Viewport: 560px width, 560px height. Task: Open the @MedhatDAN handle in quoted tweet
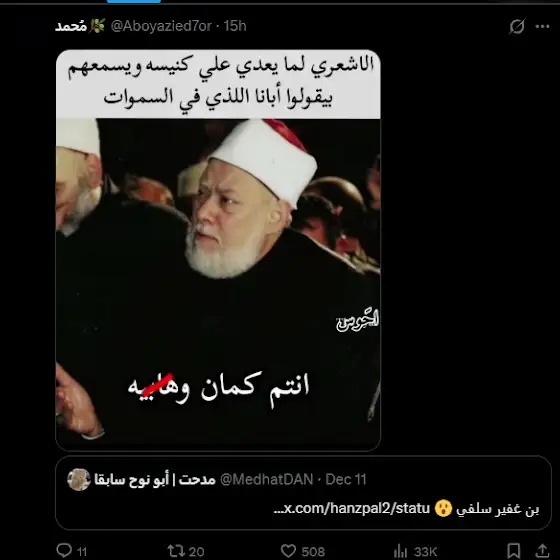267,479
